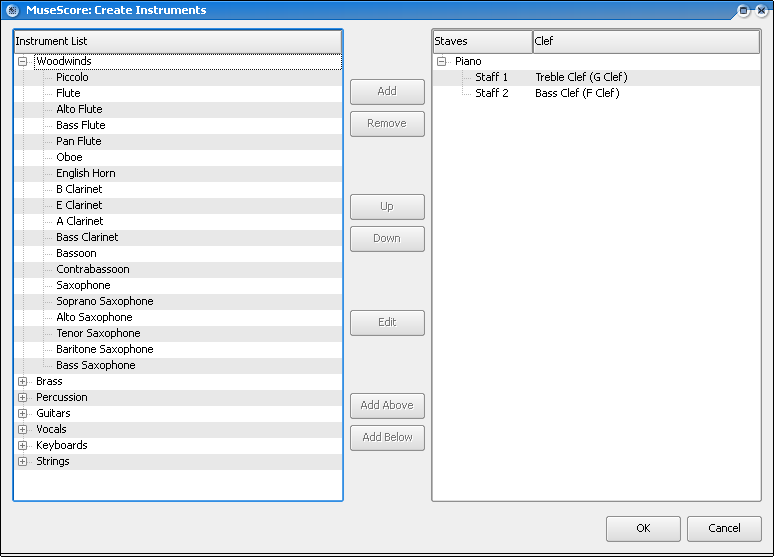
Task: Click the Instrument List column header
Action: point(178,41)
